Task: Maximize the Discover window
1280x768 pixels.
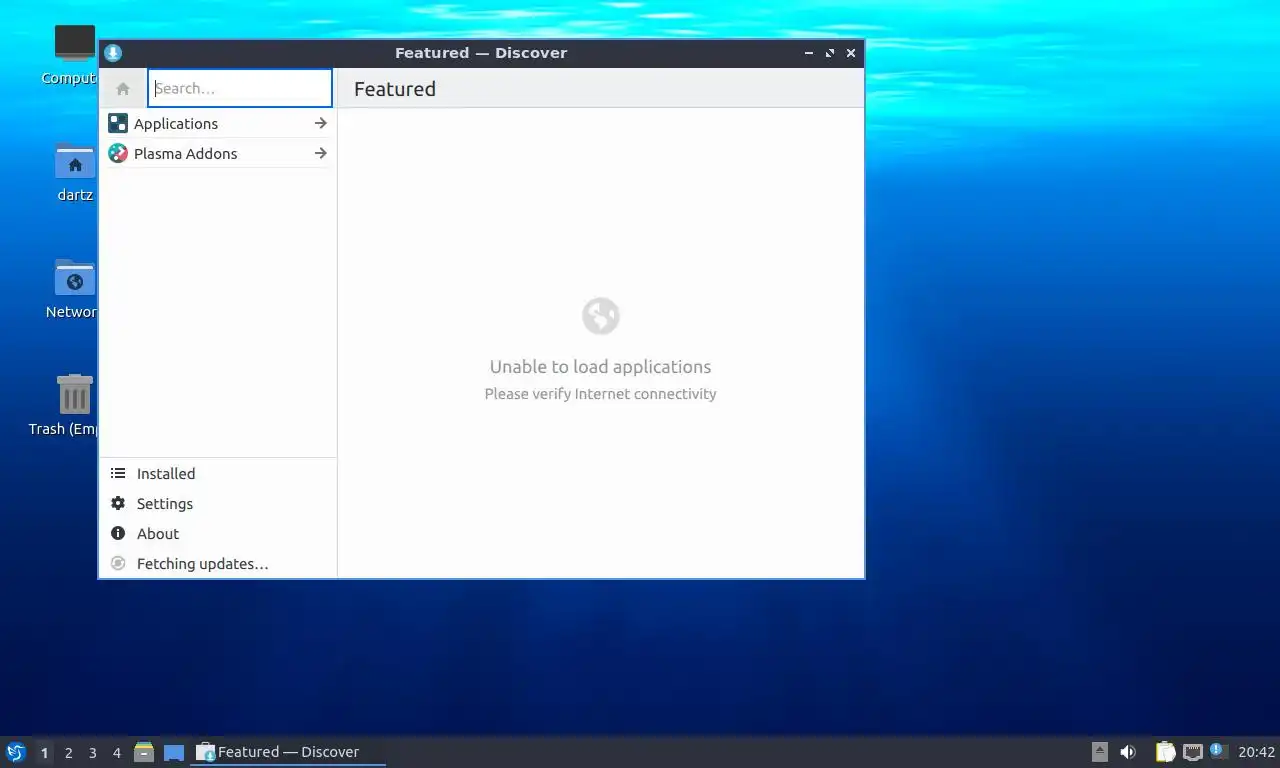Action: [830, 53]
